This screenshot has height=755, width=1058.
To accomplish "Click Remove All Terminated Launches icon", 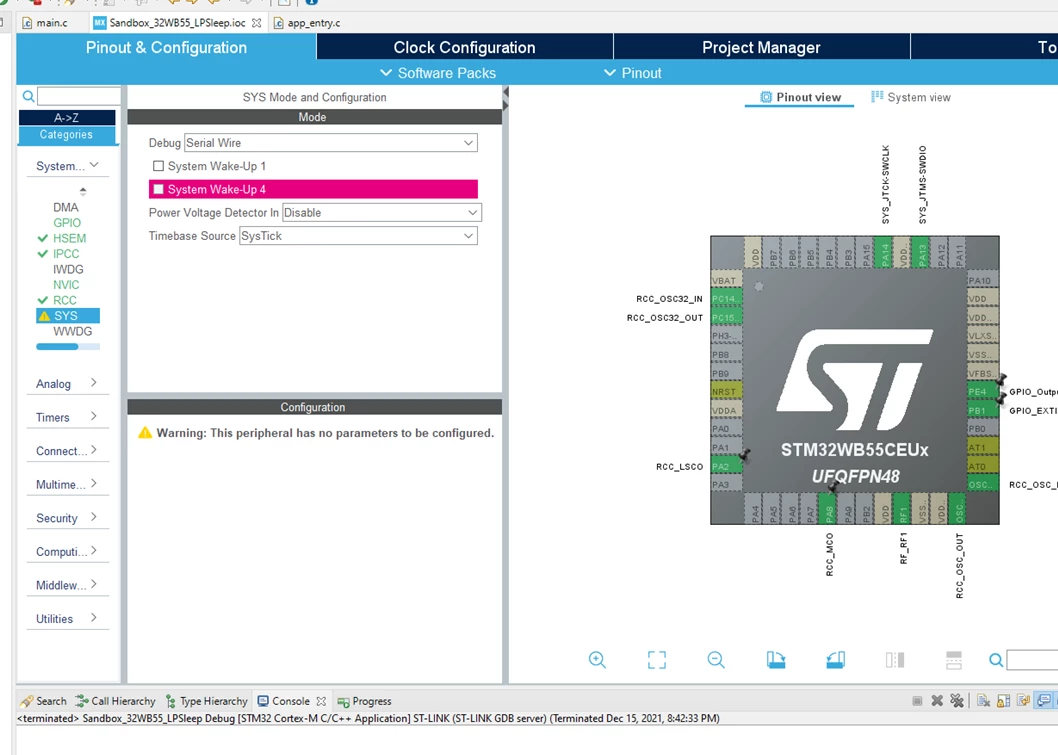I will pos(957,700).
